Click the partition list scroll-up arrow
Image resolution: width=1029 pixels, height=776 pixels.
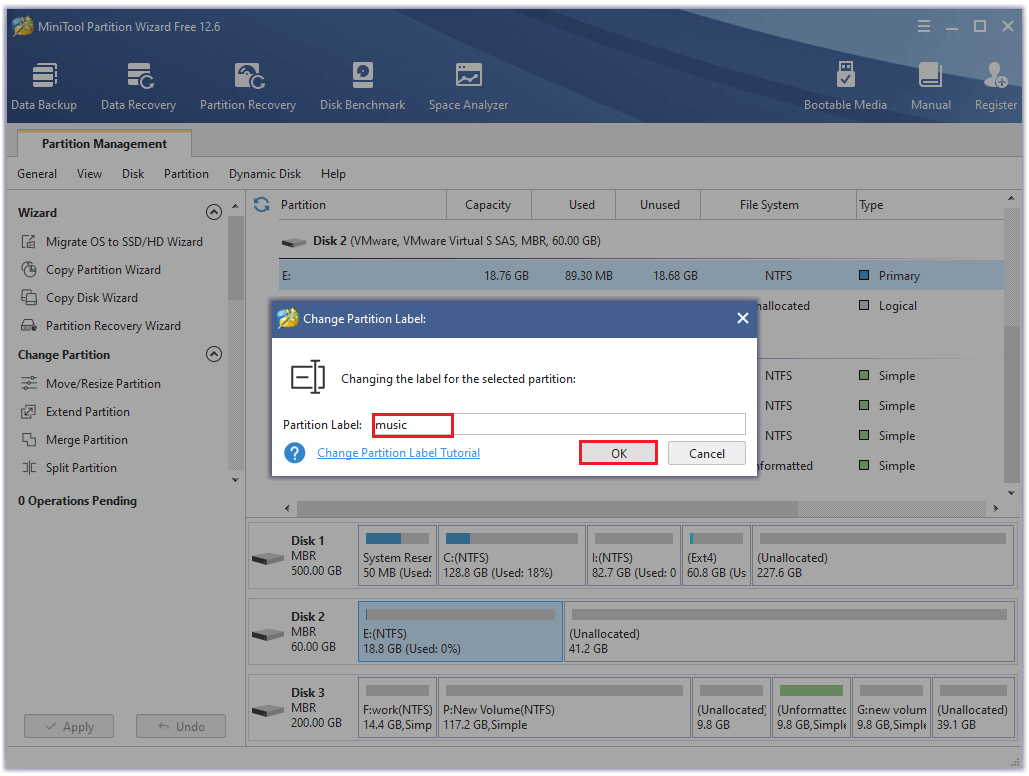1011,198
